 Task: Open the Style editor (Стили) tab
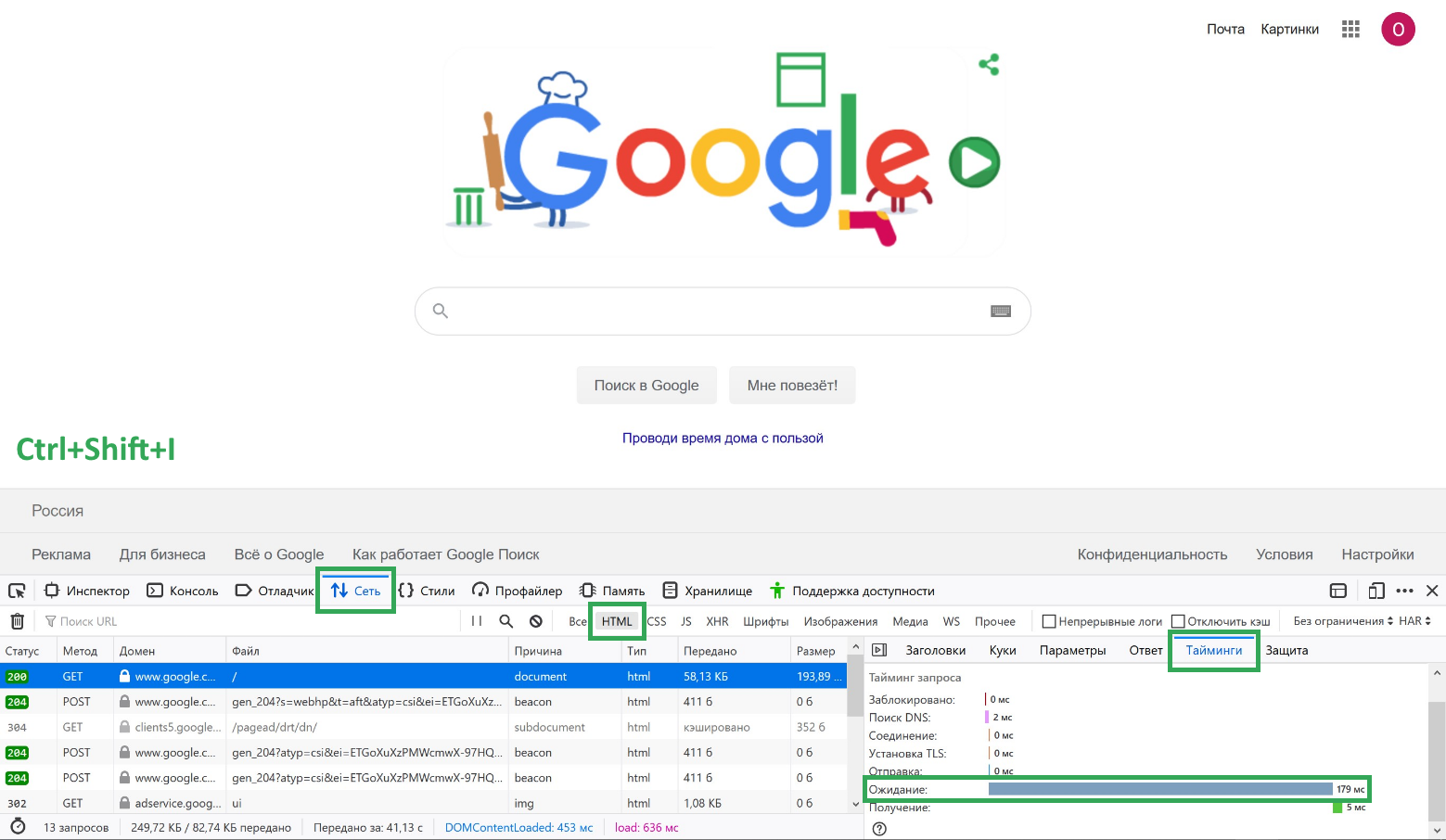(x=427, y=591)
